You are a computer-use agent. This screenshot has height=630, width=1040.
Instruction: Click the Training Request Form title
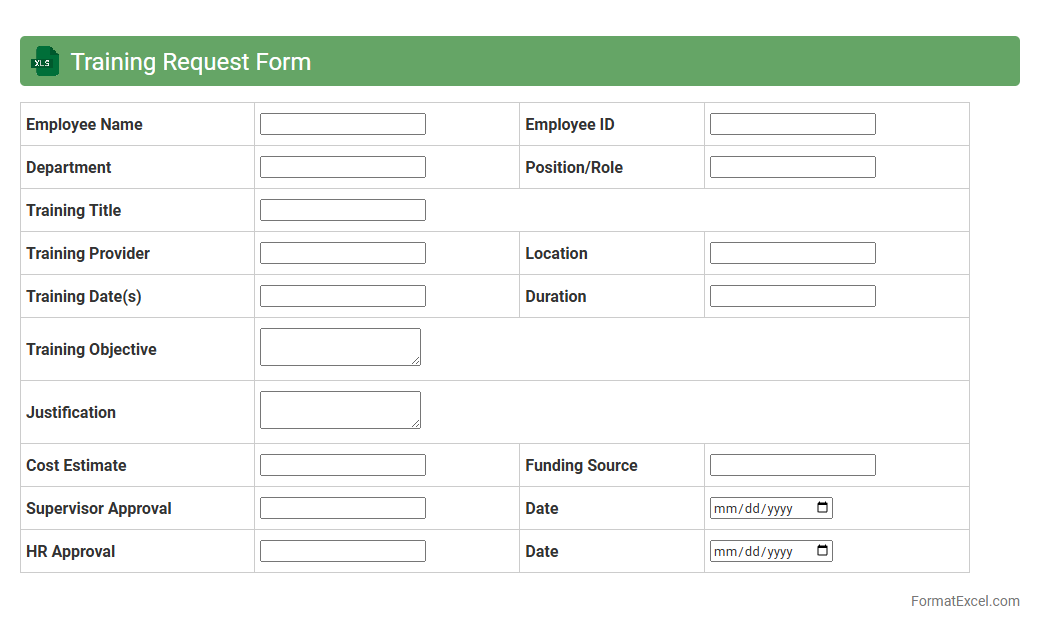(191, 62)
